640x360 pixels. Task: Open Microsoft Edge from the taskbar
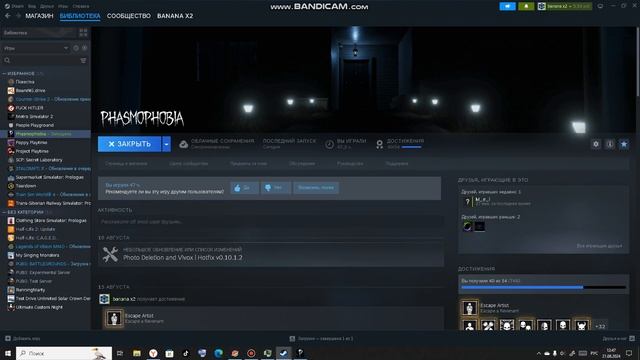[x=218, y=353]
